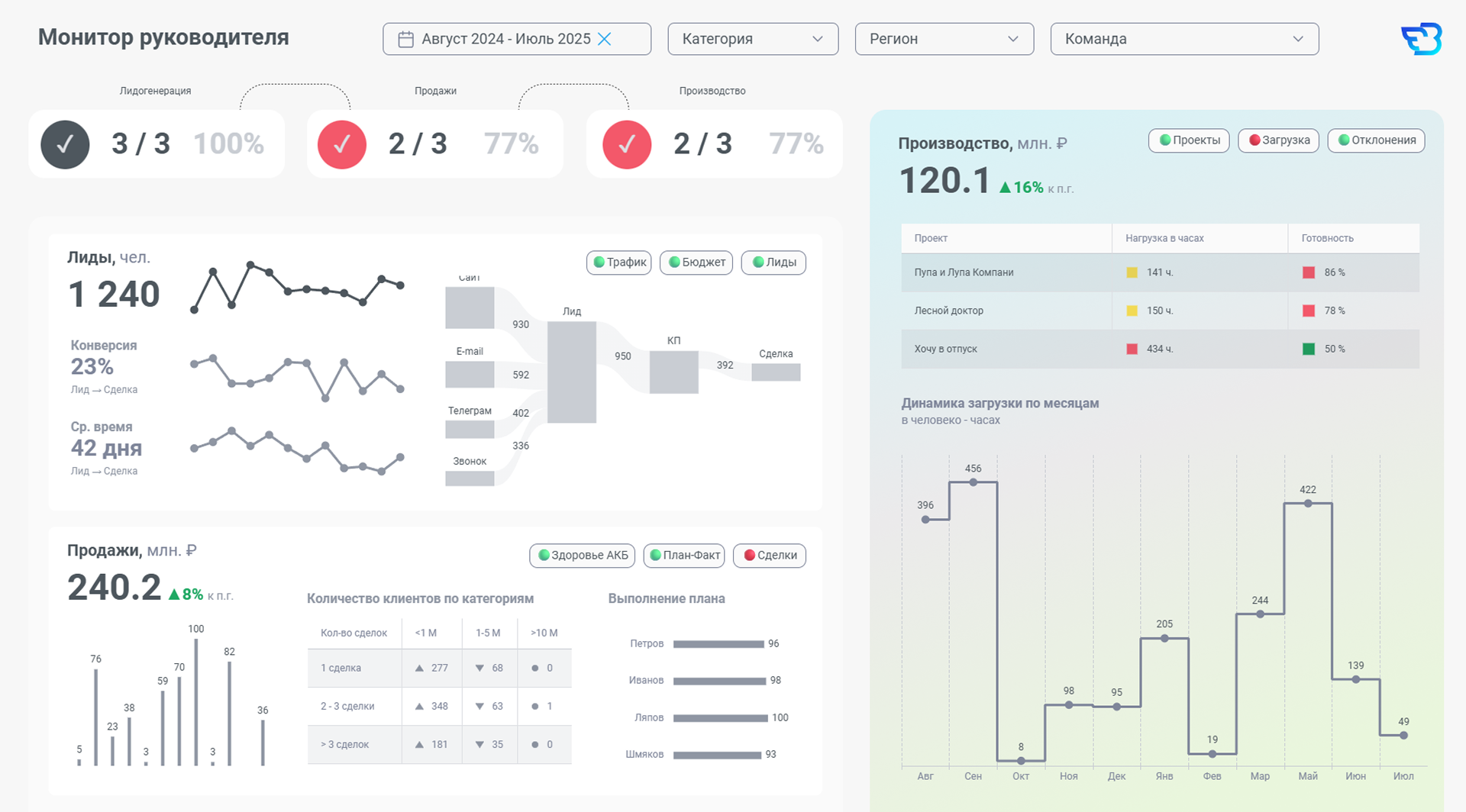Click up triangle icon next to 181
This screenshot has height=812, width=1466.
coord(419,744)
